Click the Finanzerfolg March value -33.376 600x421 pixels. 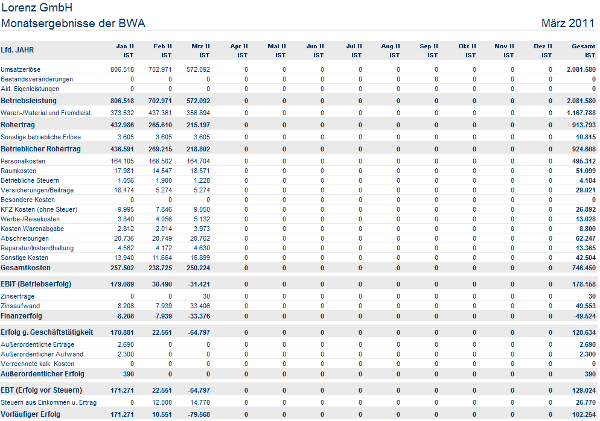tap(199, 316)
